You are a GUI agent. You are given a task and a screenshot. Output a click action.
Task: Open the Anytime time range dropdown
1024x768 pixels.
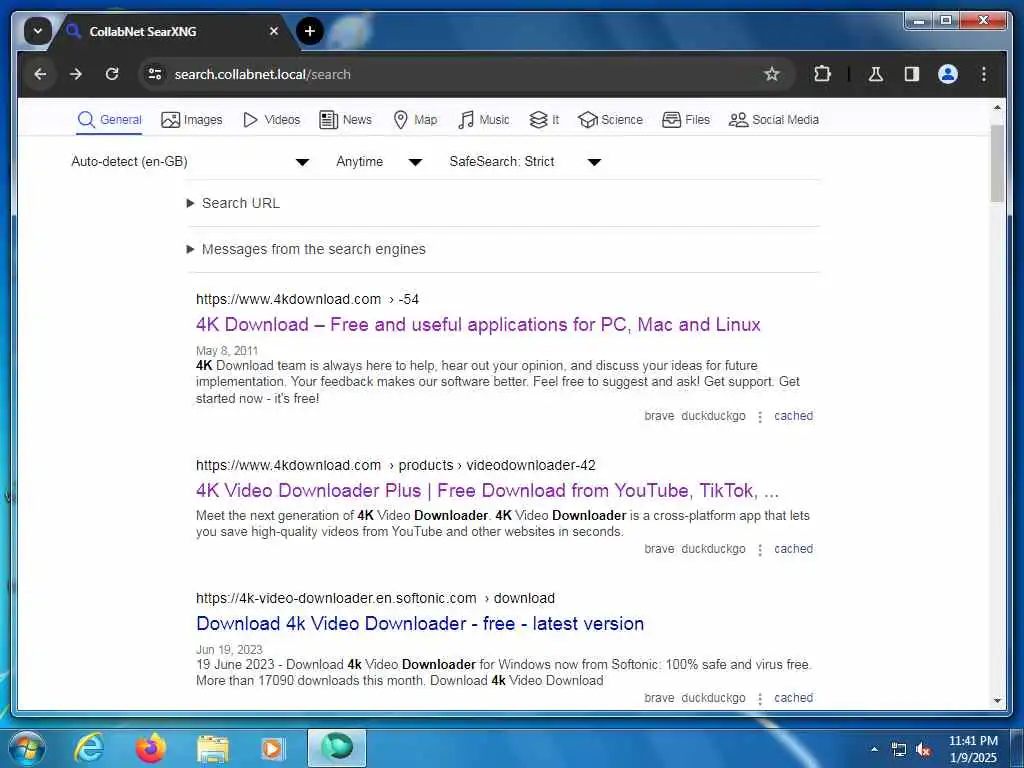(379, 162)
